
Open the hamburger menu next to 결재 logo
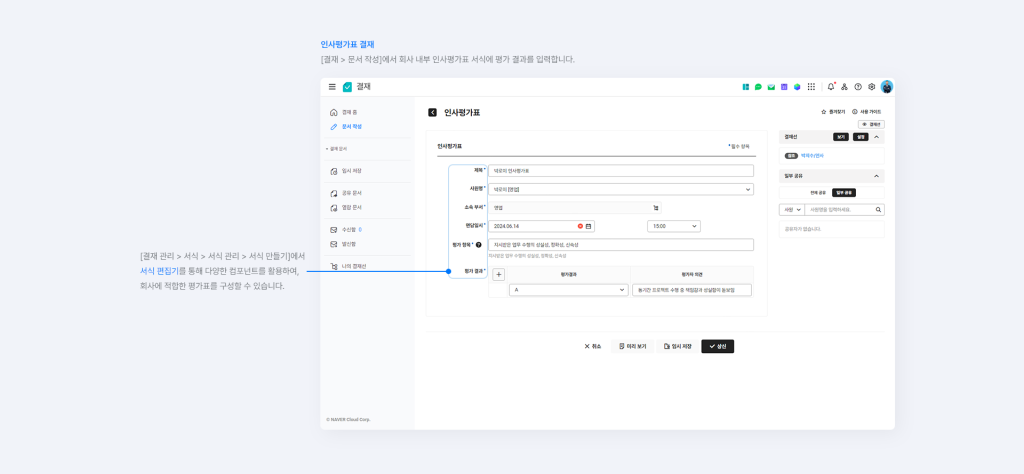[332, 87]
